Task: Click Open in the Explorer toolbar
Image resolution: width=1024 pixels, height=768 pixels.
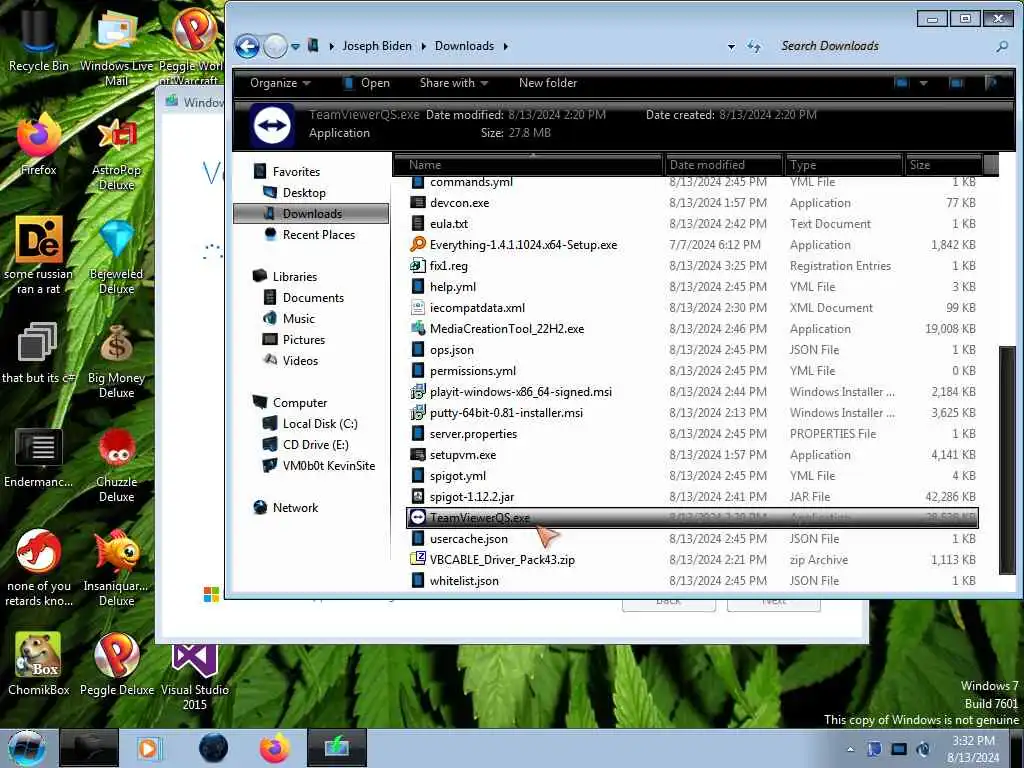Action: (367, 83)
